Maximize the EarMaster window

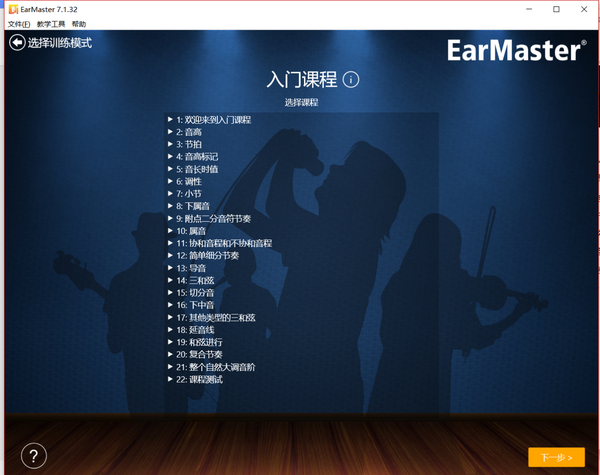[556, 9]
